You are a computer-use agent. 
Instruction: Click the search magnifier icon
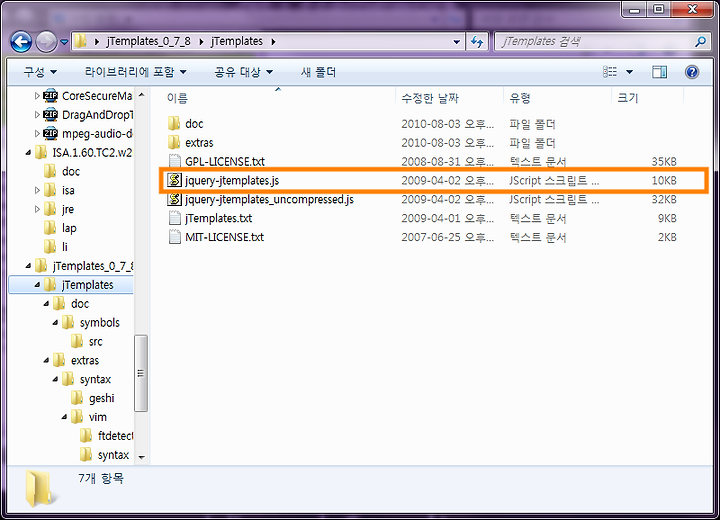(x=700, y=42)
